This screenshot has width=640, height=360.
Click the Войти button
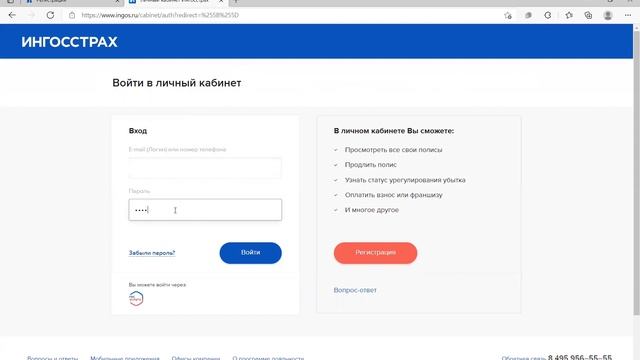point(251,253)
